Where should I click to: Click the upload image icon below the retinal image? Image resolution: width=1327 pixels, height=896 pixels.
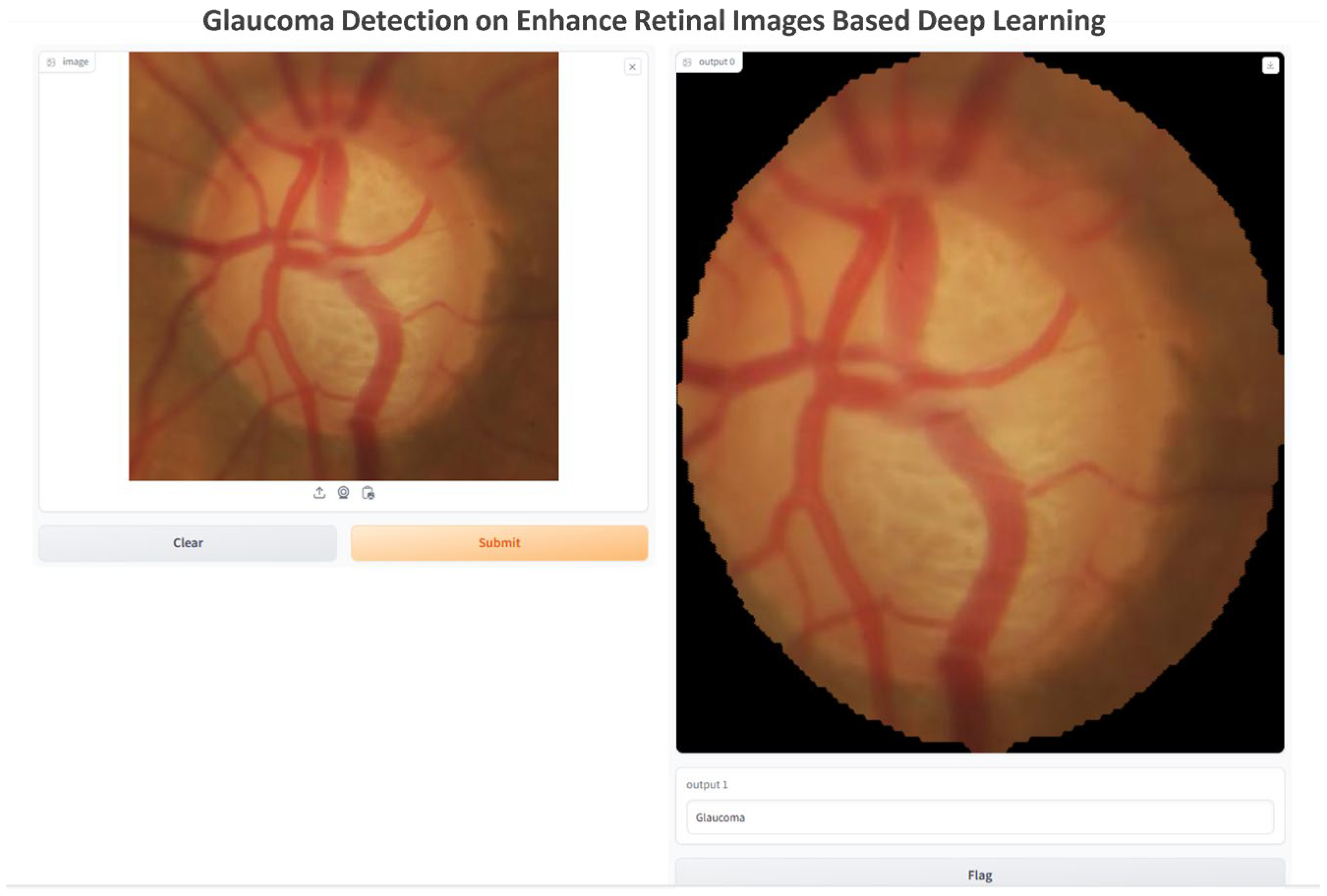tap(319, 493)
